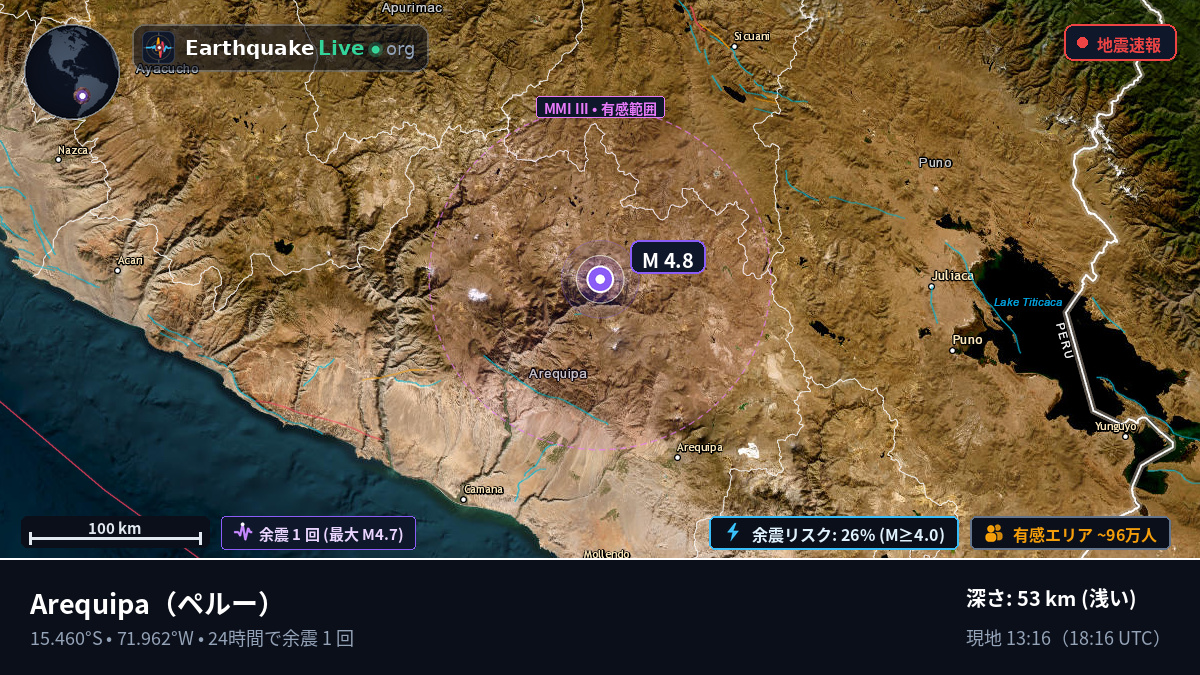Screen dimensions: 1200x675
Task: Click the Earthquake Live org site name
Action: [x=300, y=48]
